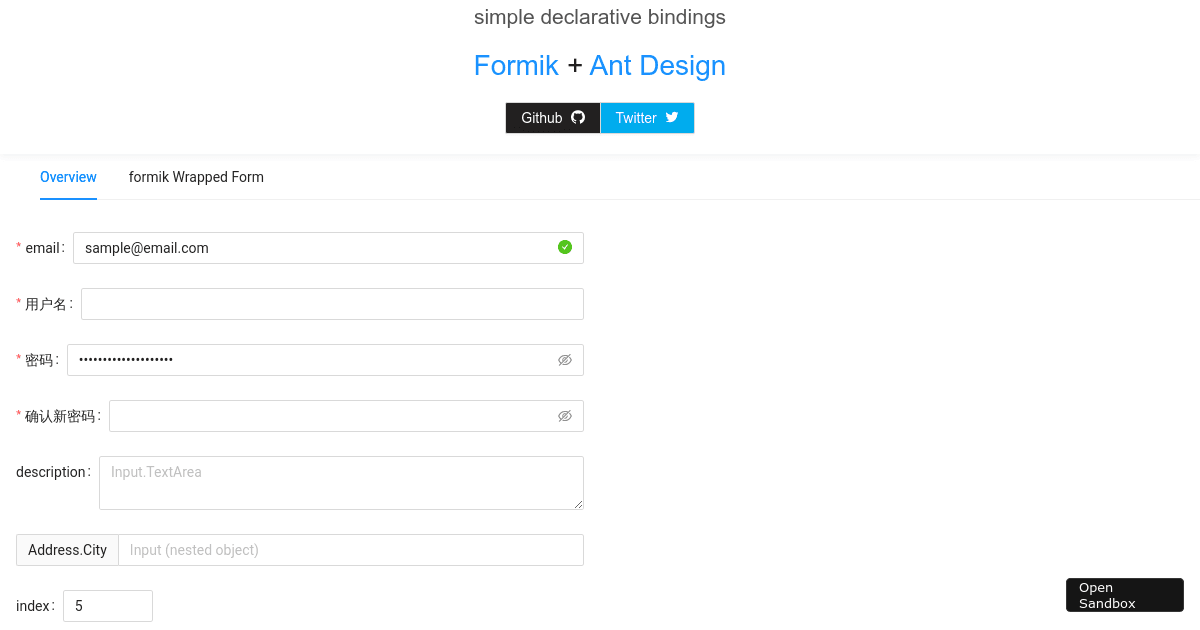Click the Address.City addon label
Screen dimensions: 1200x630
point(67,549)
